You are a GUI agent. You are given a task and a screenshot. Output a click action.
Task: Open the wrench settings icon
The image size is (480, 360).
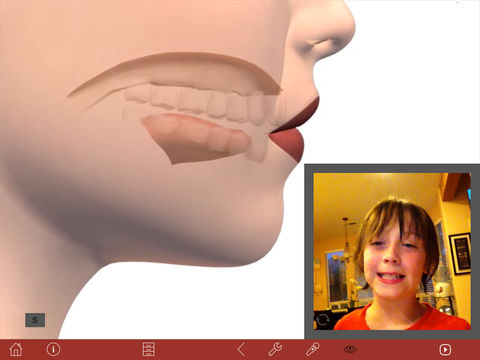(x=275, y=349)
